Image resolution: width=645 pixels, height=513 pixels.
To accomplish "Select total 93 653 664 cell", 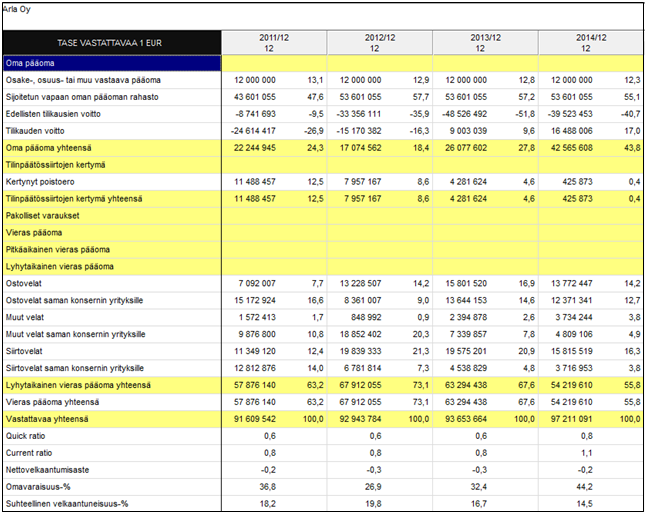I will pos(466,419).
